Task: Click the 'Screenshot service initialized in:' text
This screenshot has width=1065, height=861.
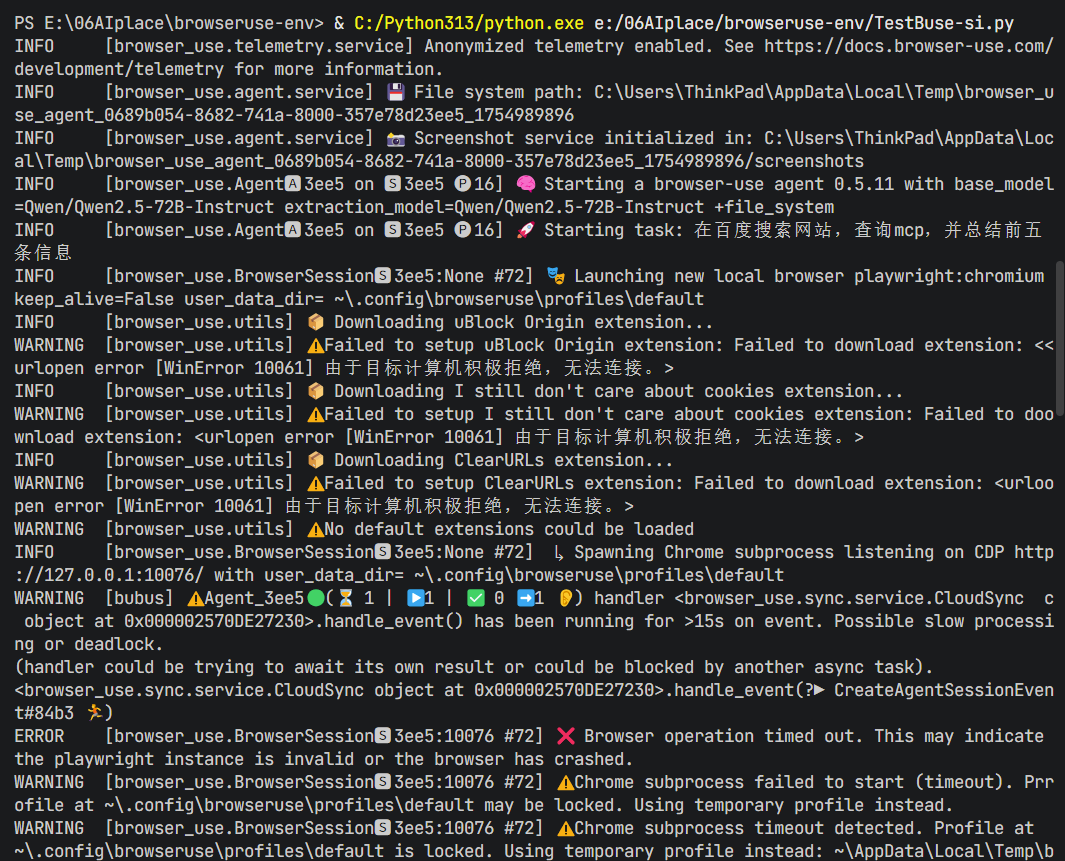Action: point(583,139)
